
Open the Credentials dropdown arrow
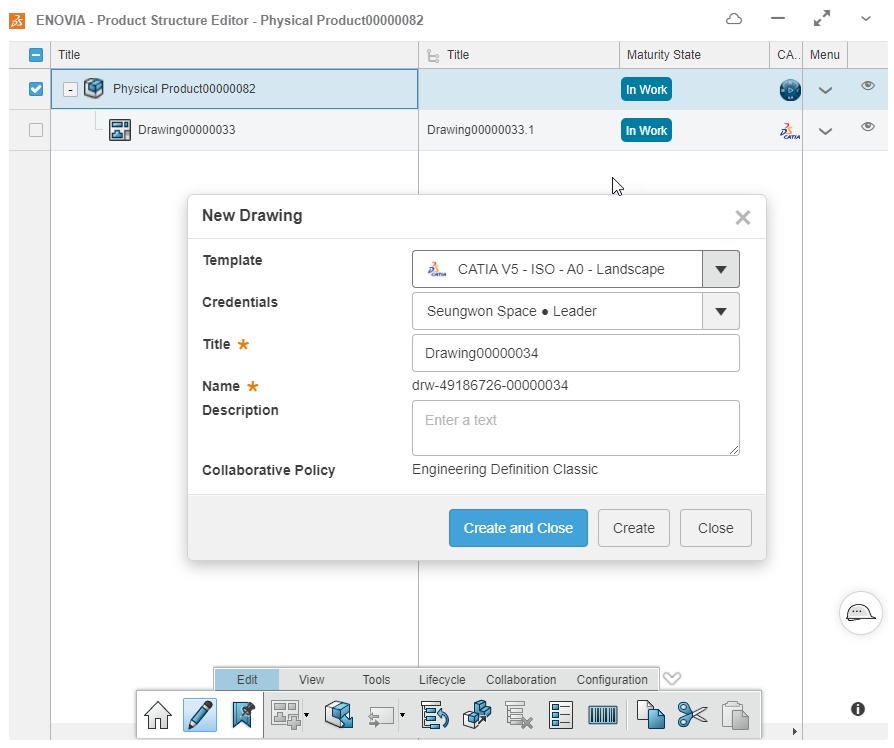pyautogui.click(x=721, y=311)
